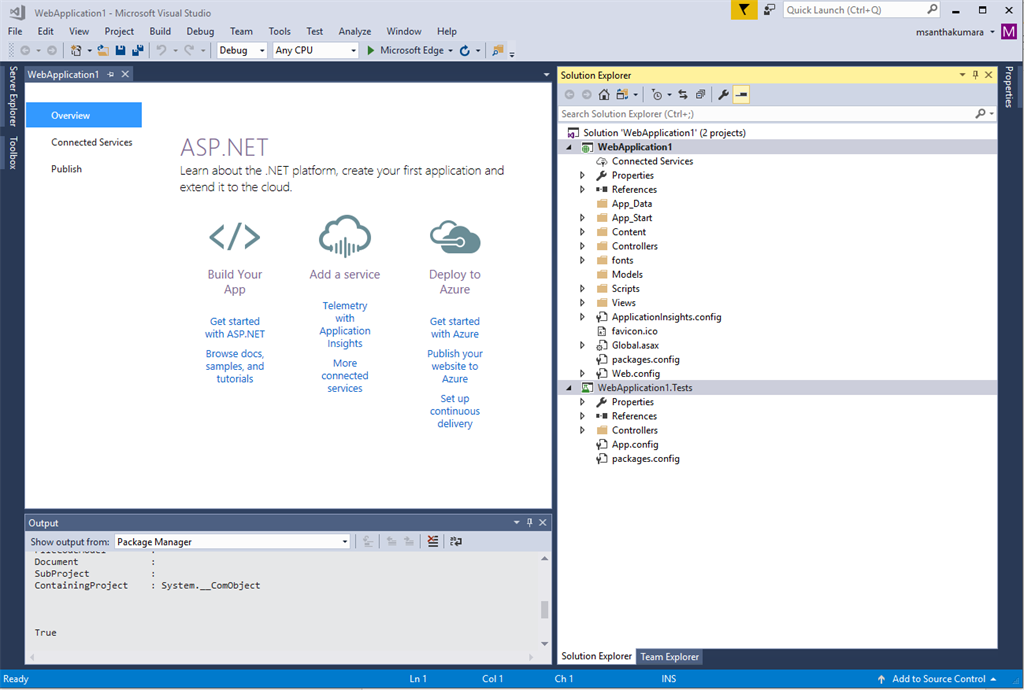
Task: Toggle Preview Selected Items button
Action: point(741,95)
